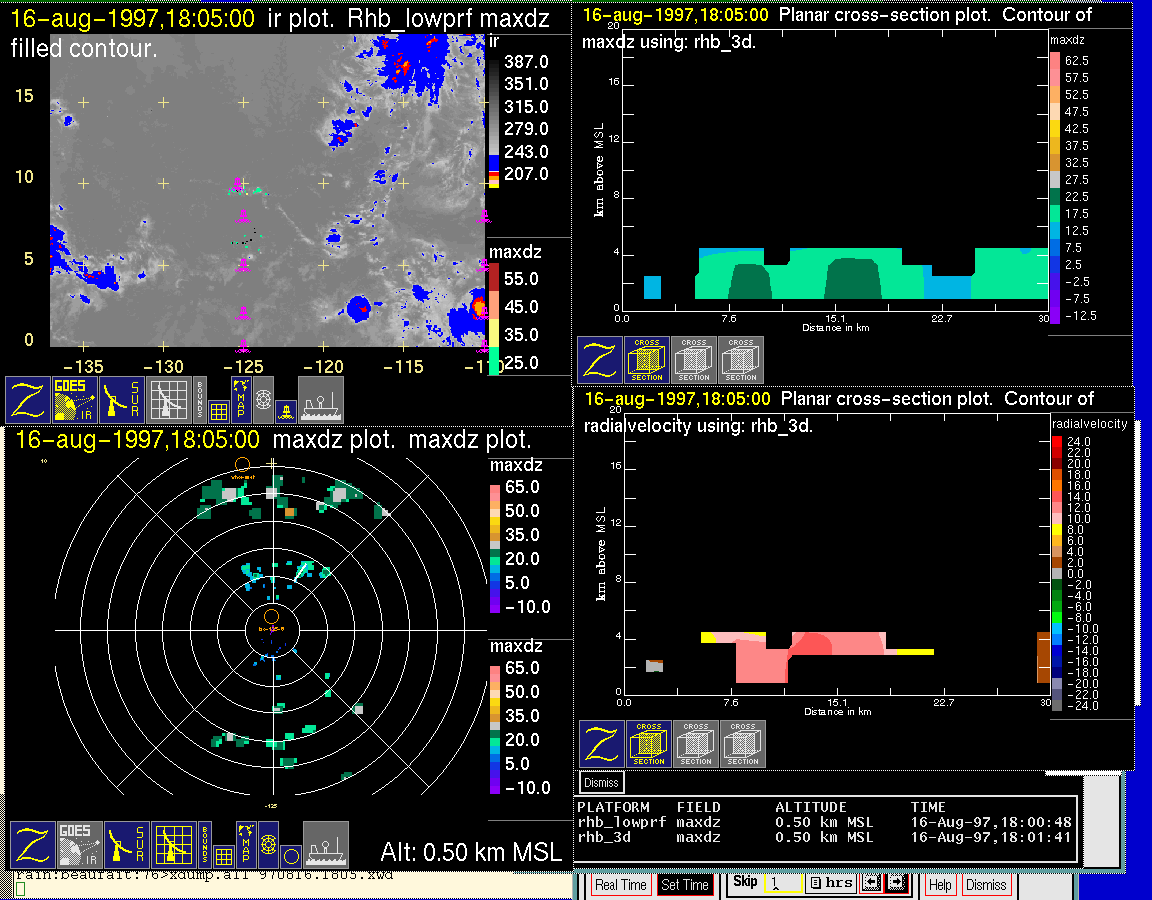This screenshot has width=1152, height=900.
Task: Click the Help button
Action: [940, 885]
